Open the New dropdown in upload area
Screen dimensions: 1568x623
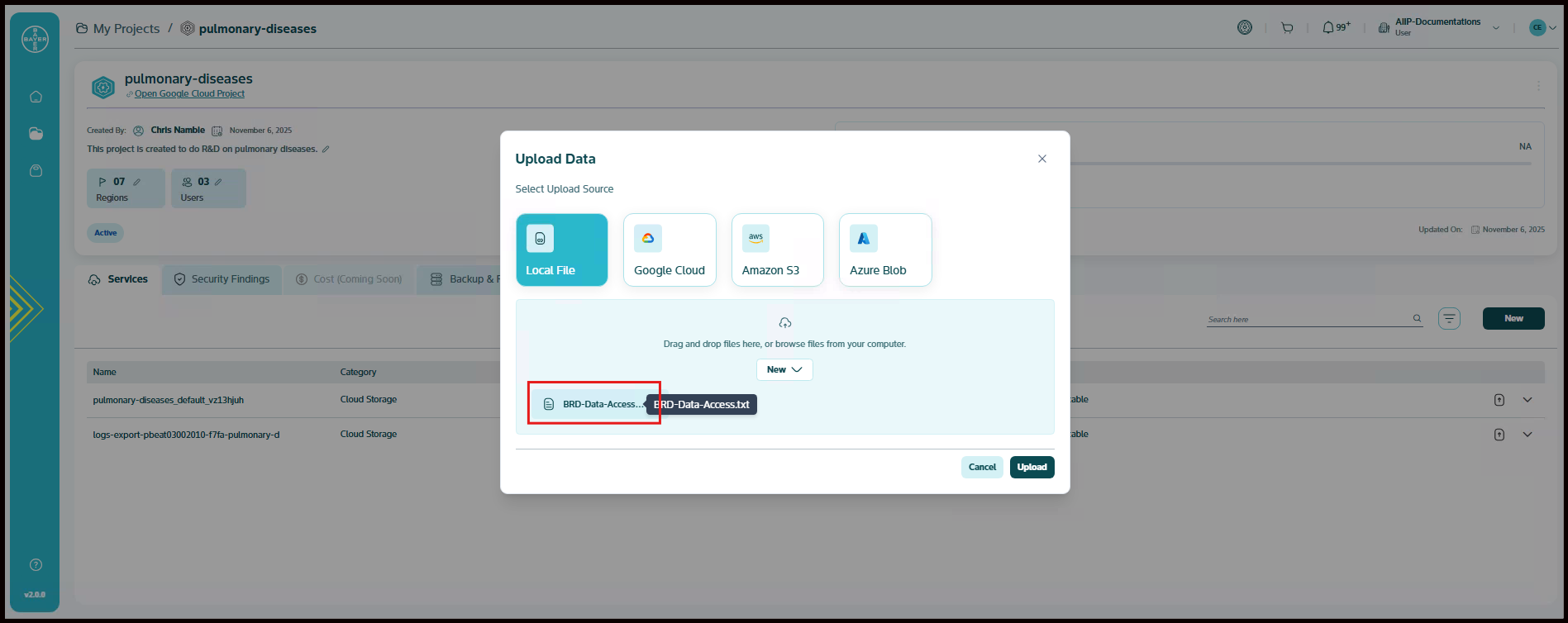tap(784, 369)
